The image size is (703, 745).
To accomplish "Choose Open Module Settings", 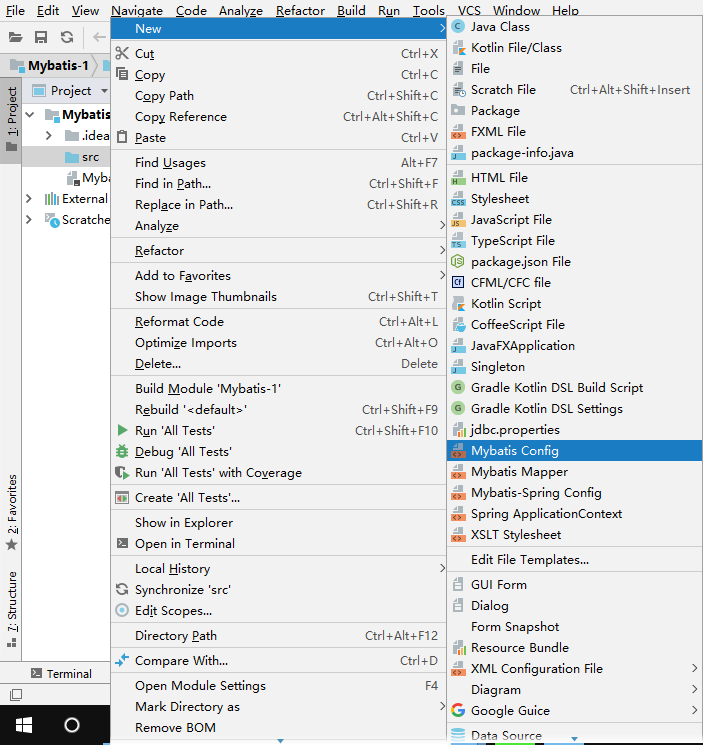I will (x=278, y=686).
